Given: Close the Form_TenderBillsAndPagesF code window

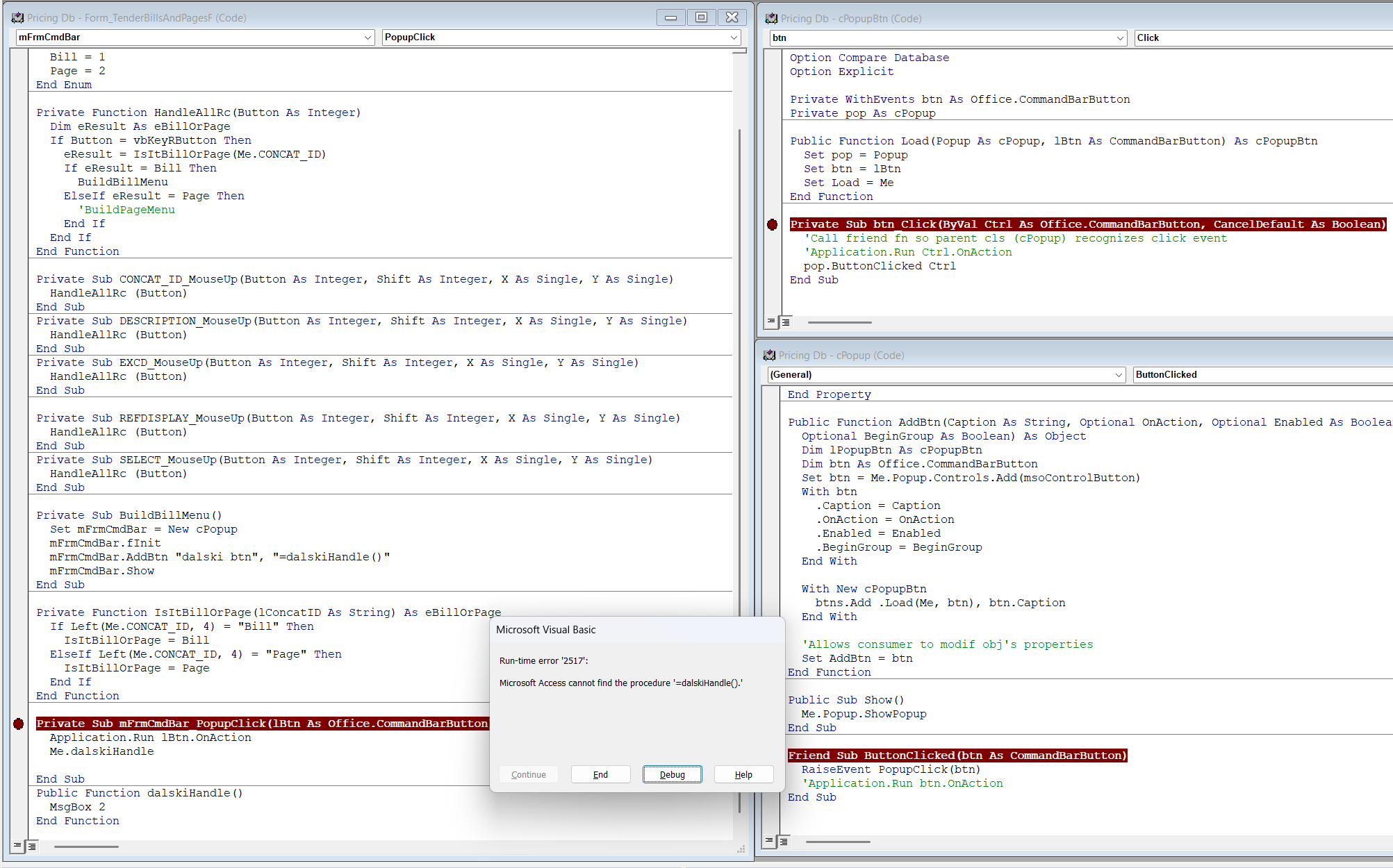Looking at the screenshot, I should 732,17.
